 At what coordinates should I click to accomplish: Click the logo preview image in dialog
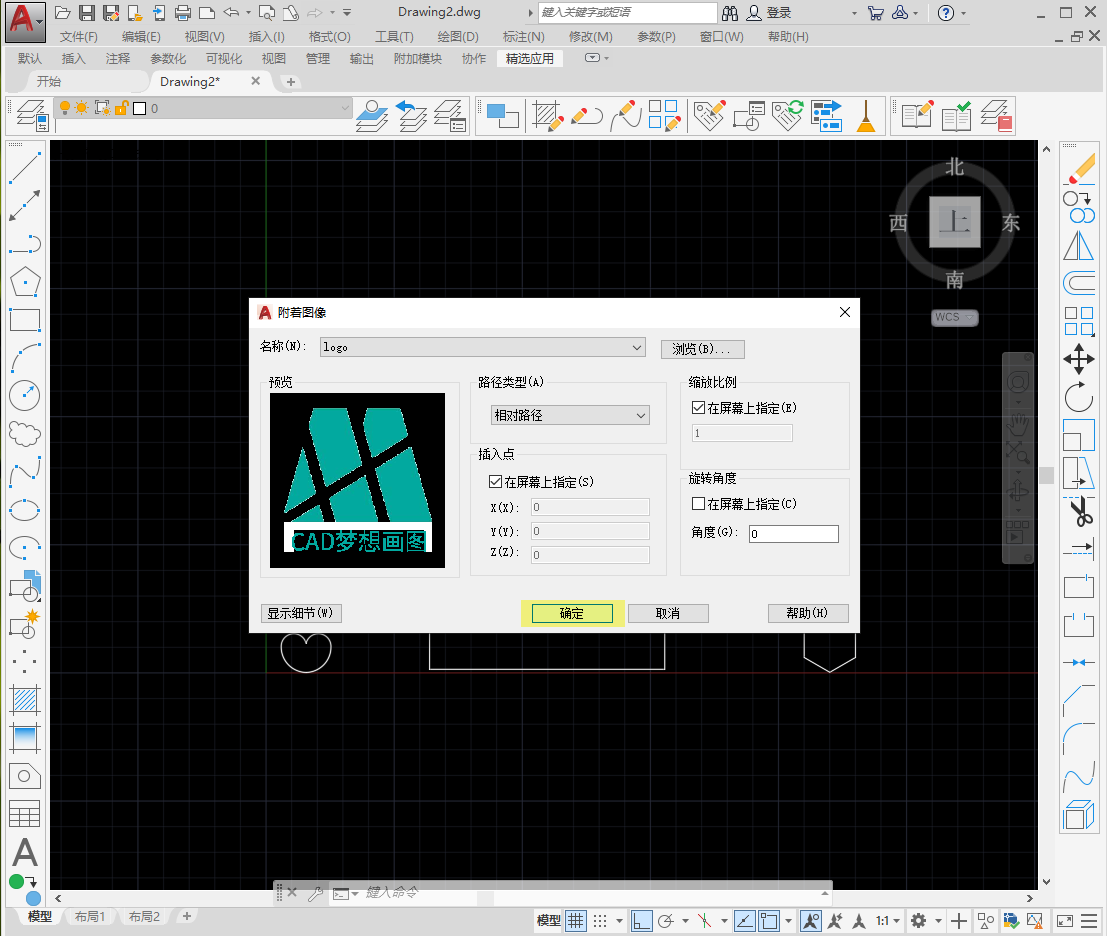point(357,480)
